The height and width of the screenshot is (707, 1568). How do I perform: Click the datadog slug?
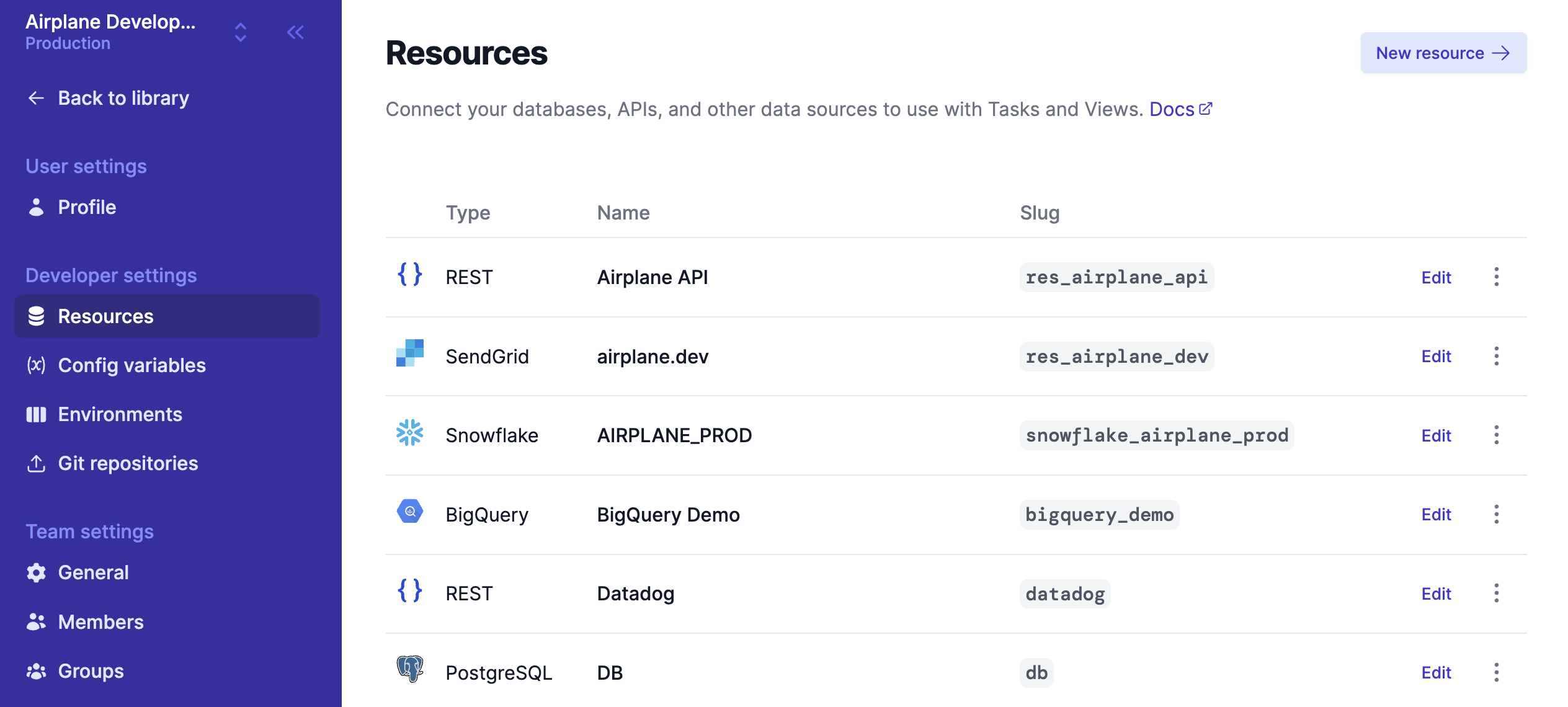click(1065, 594)
